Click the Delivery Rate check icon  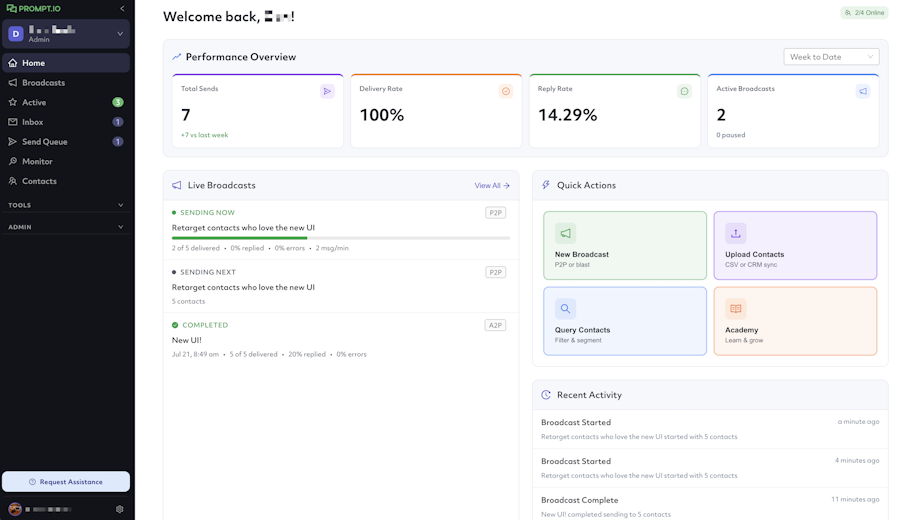coord(506,91)
